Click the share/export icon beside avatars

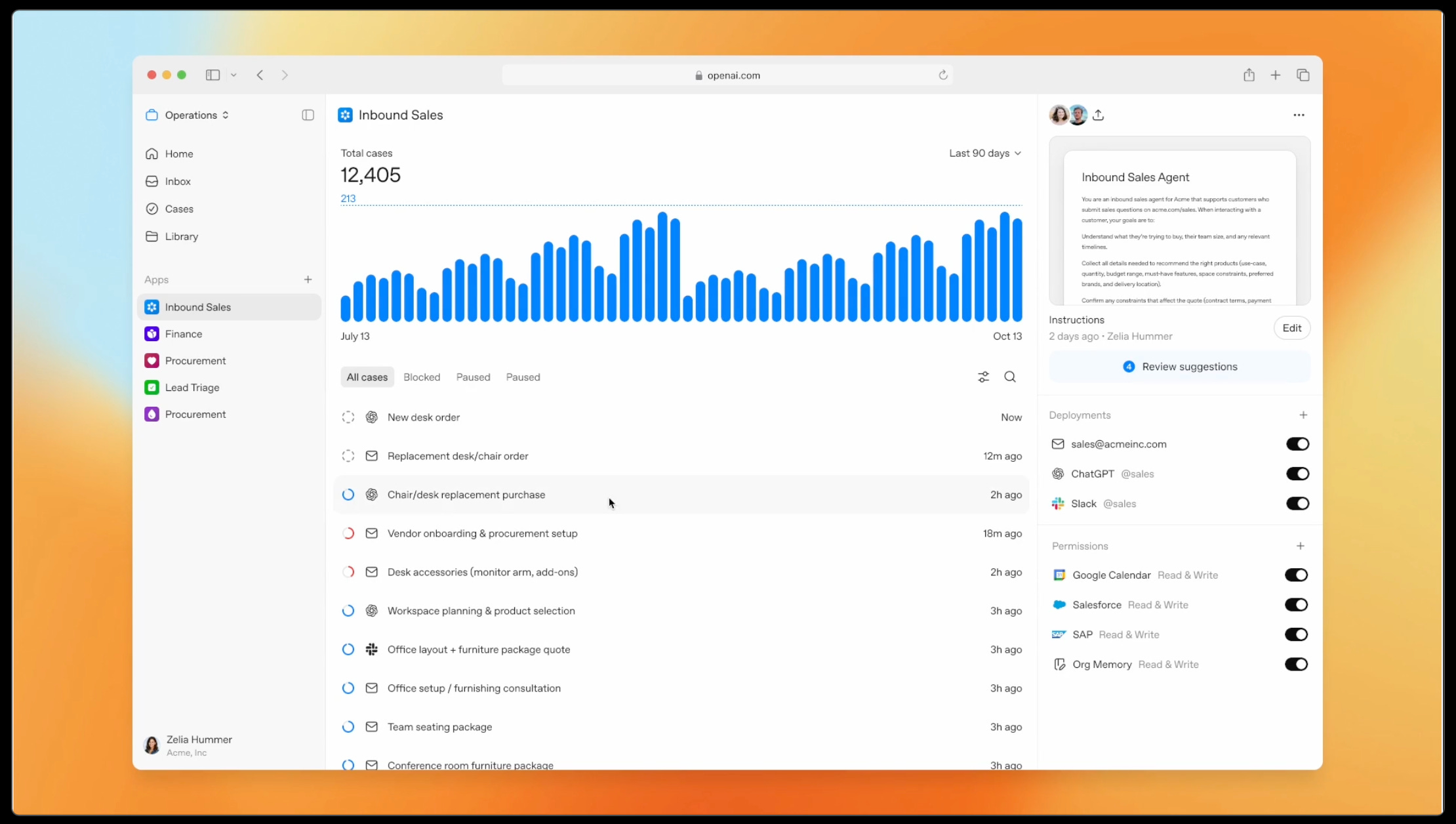[1099, 115]
